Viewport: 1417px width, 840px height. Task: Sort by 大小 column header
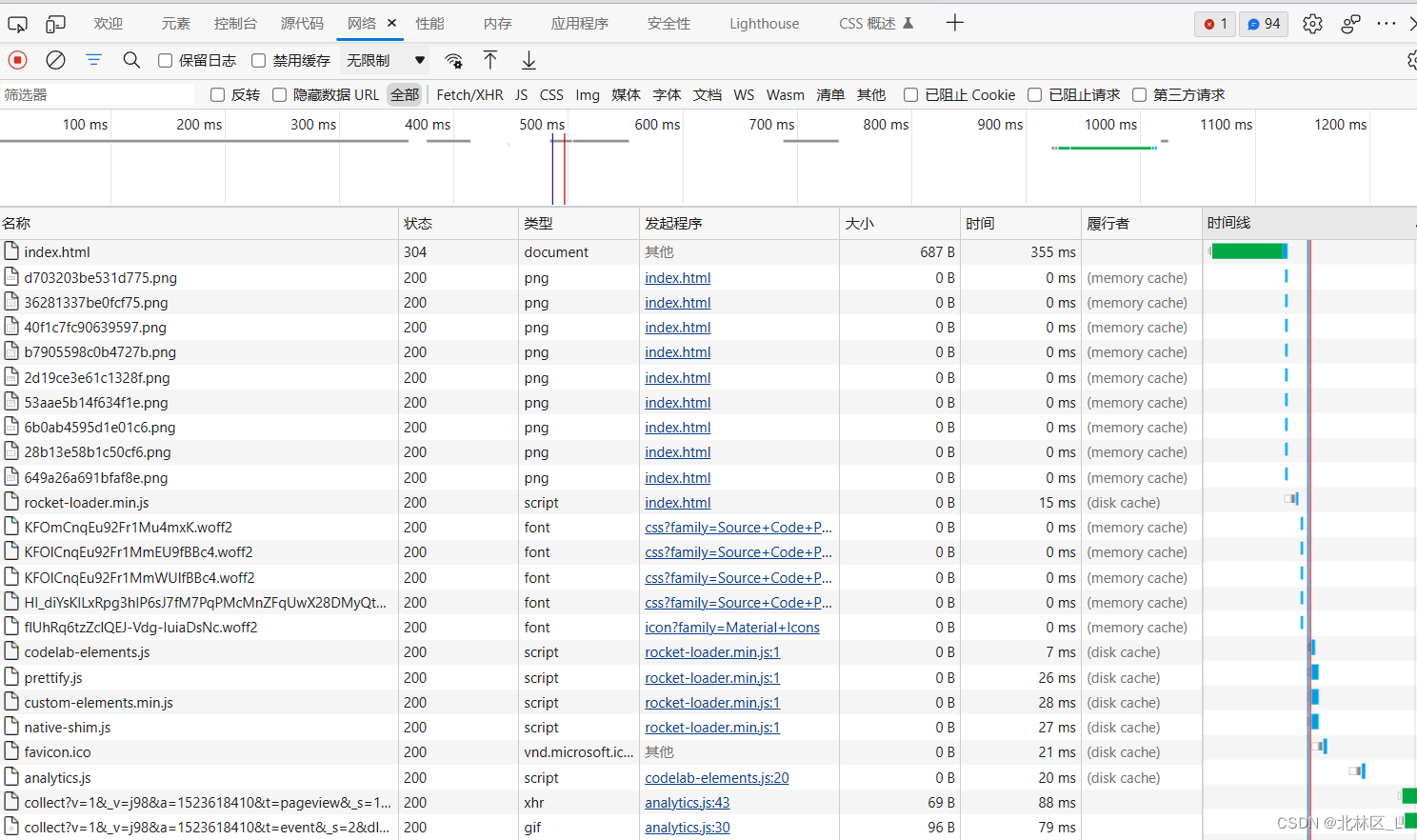(899, 223)
